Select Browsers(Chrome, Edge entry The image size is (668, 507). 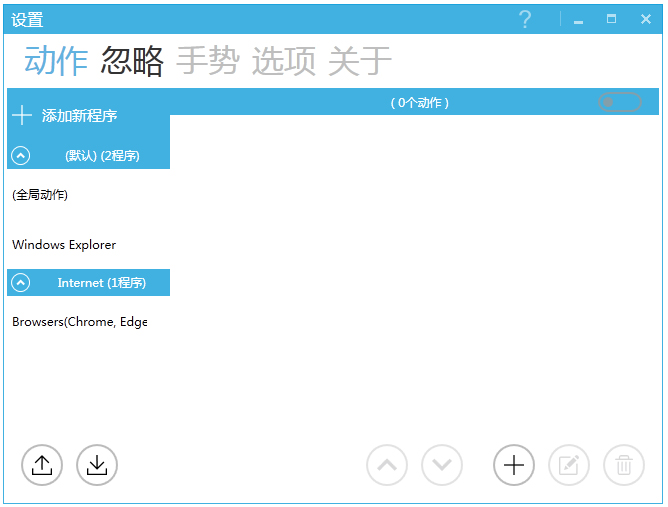pos(79,322)
